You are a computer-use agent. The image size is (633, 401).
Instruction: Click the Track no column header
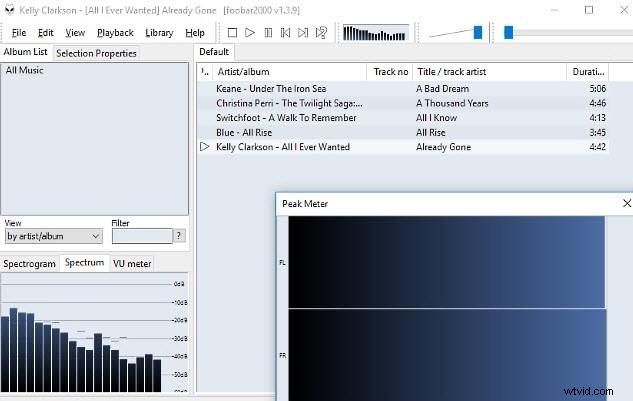tap(390, 72)
